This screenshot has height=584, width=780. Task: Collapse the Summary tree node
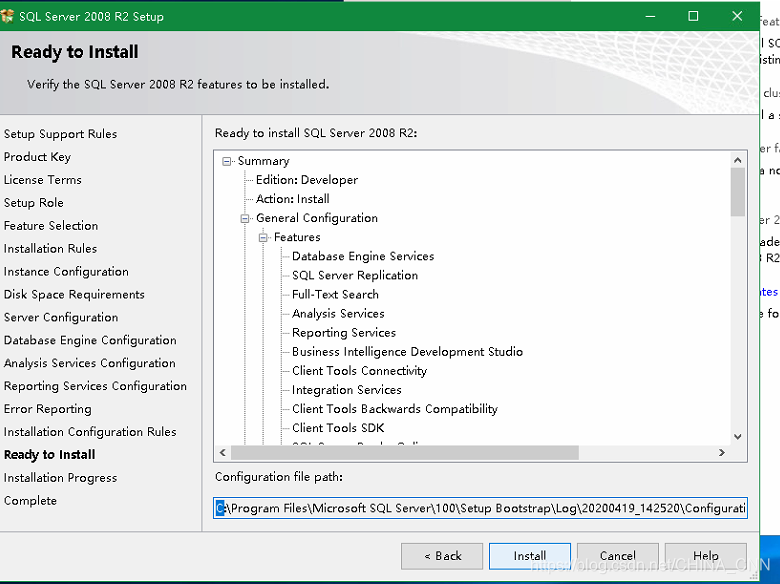(227, 161)
